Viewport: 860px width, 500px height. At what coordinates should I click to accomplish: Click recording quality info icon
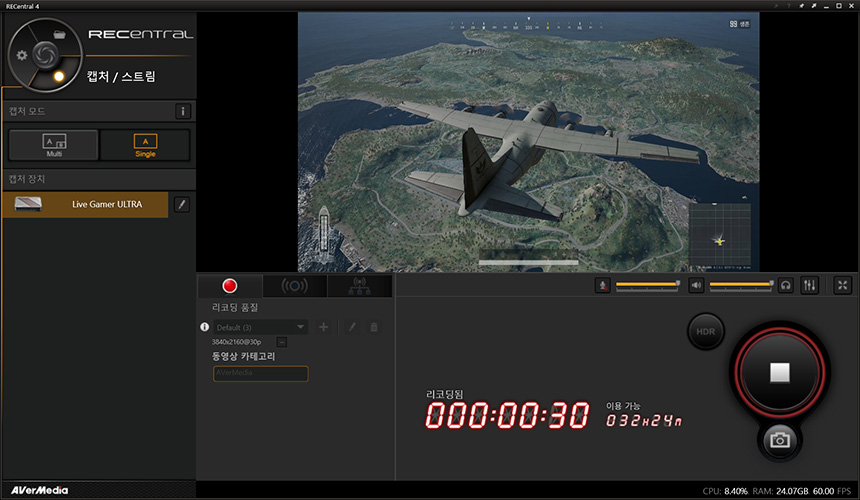point(205,327)
